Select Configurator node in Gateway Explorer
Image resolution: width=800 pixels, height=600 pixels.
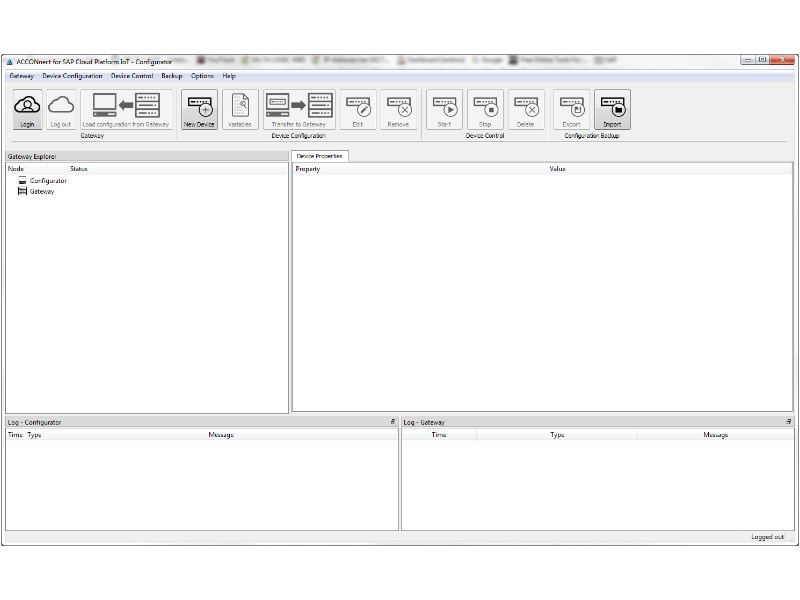[x=47, y=181]
